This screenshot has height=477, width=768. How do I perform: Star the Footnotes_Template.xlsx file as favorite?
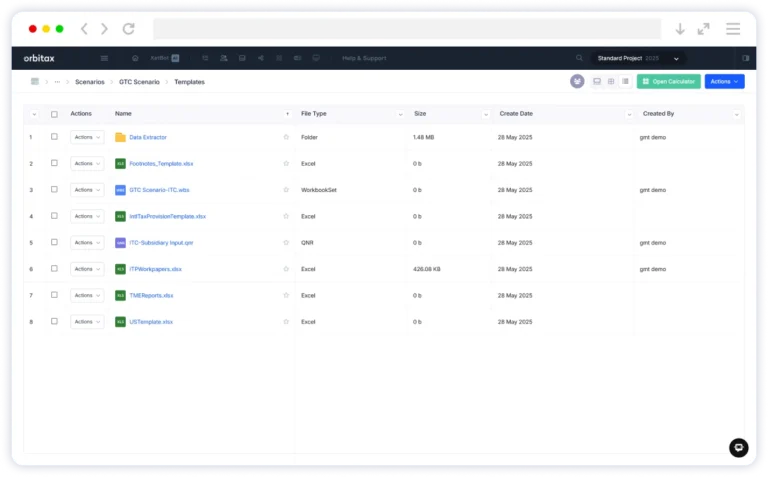[286, 163]
